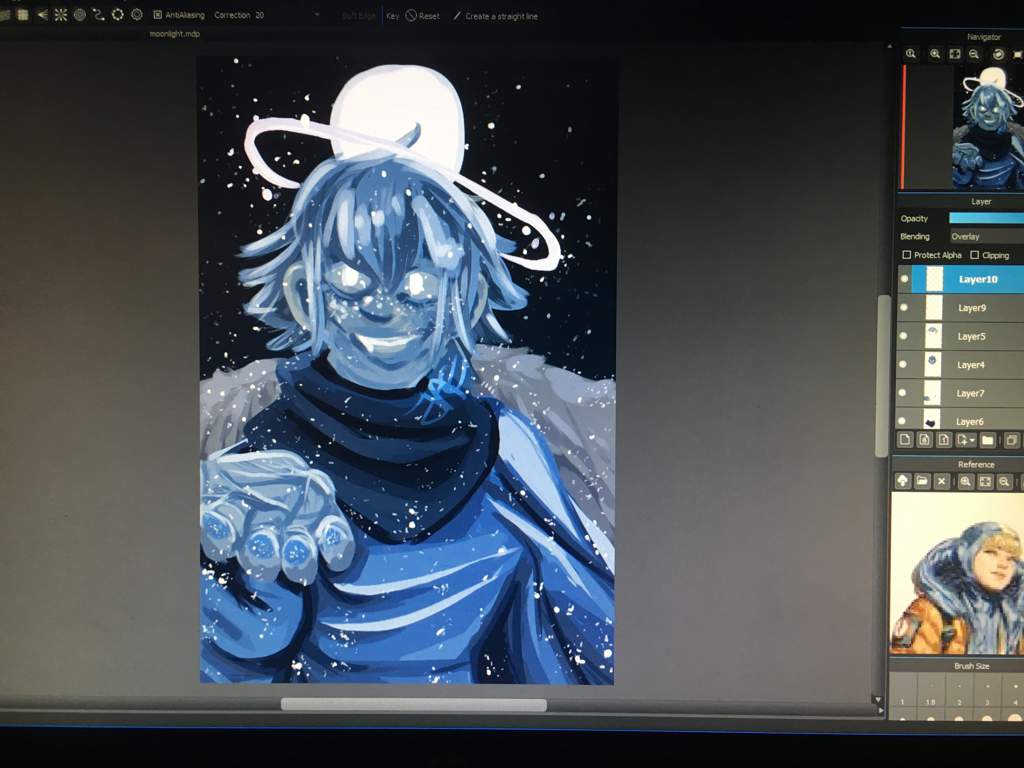
Task: Enable Protect Alpha checkbox
Action: (906, 255)
